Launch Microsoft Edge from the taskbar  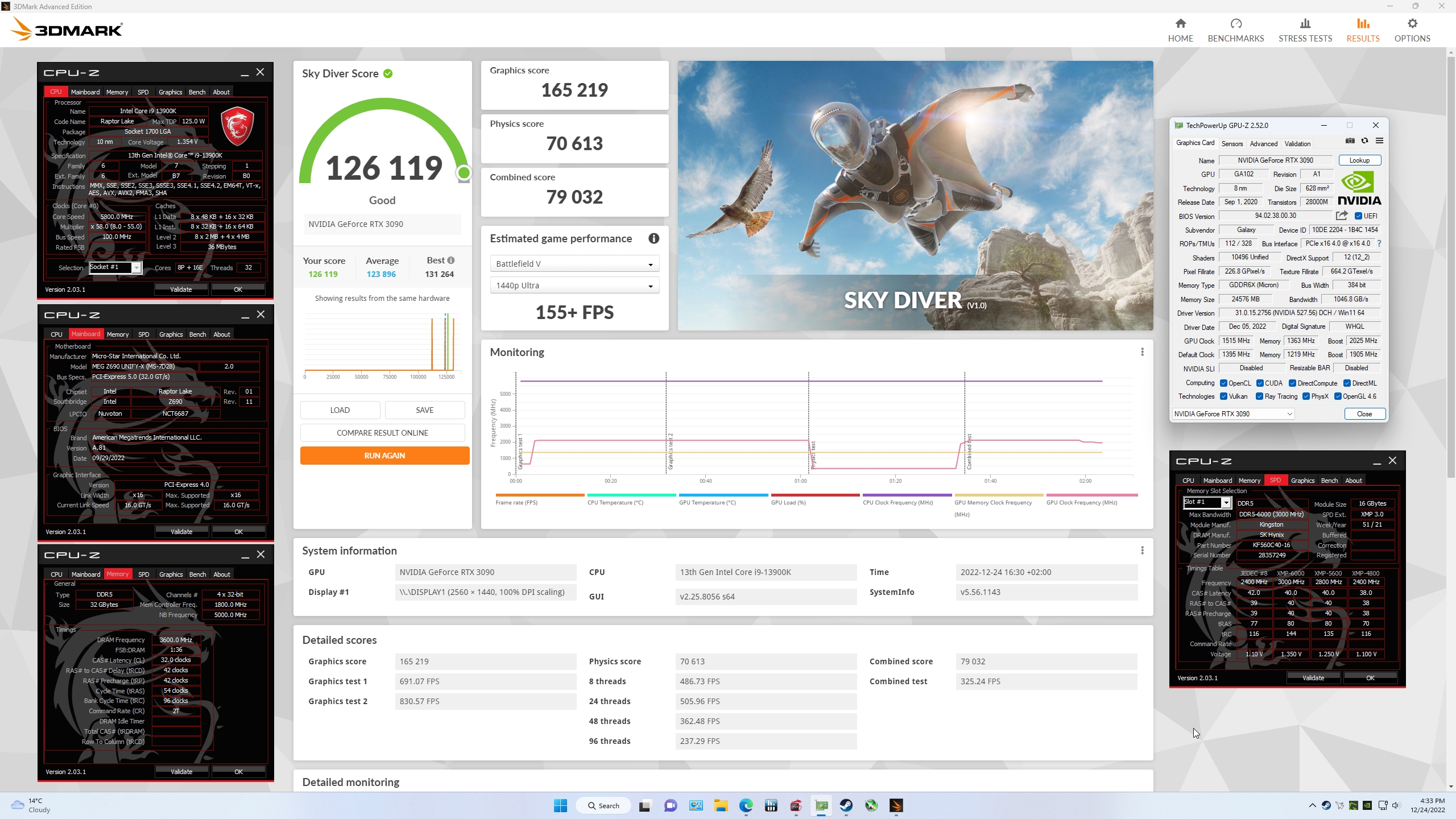(746, 805)
